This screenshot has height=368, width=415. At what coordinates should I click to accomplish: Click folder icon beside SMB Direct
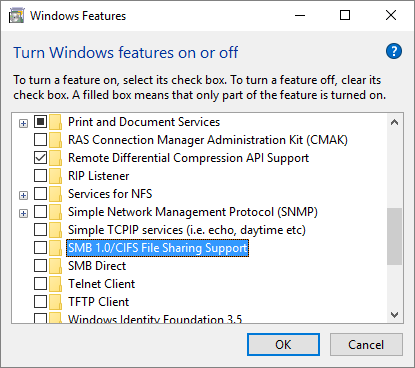tap(55, 266)
